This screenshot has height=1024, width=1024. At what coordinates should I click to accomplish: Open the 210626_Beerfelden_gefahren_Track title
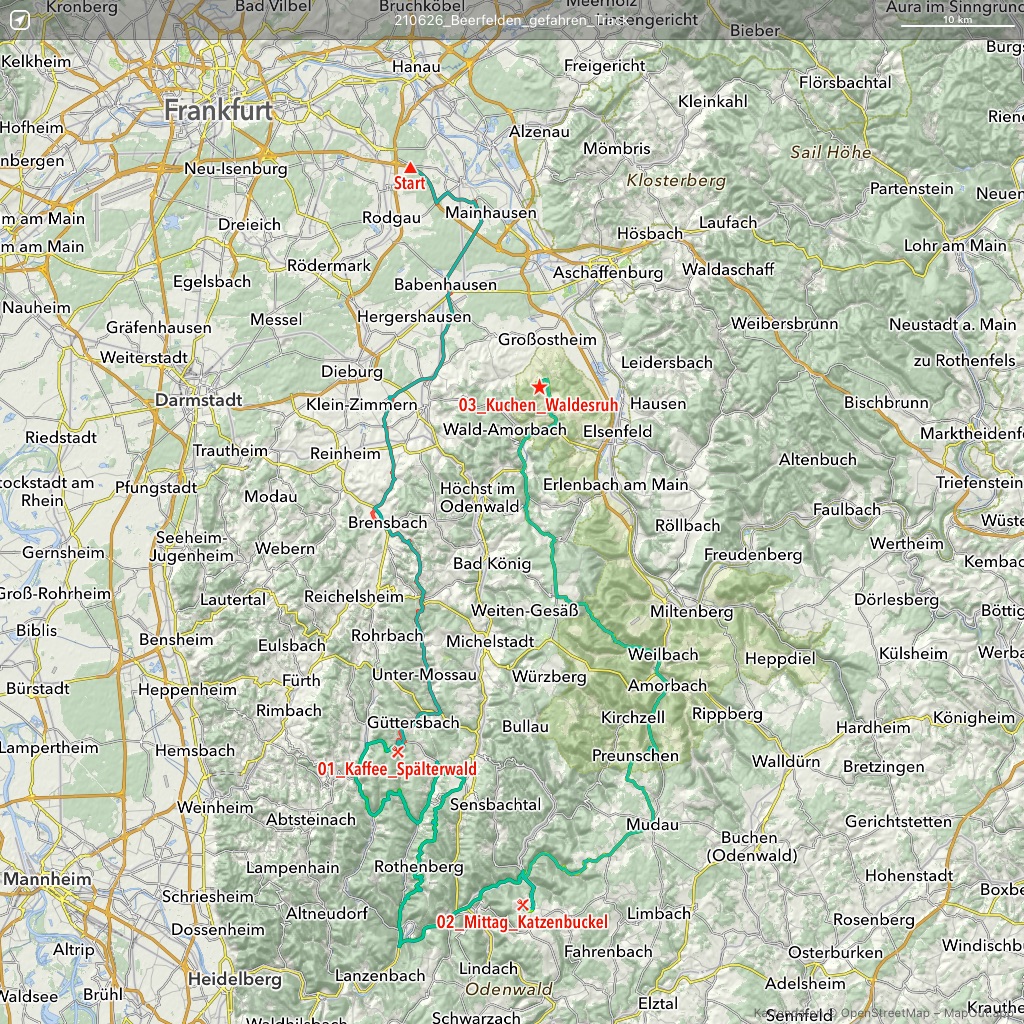pyautogui.click(x=512, y=20)
